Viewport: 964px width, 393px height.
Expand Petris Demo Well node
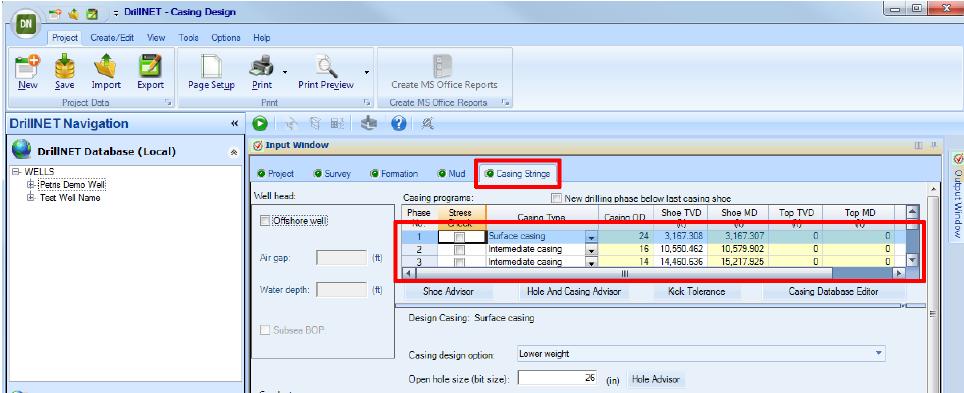[x=30, y=184]
